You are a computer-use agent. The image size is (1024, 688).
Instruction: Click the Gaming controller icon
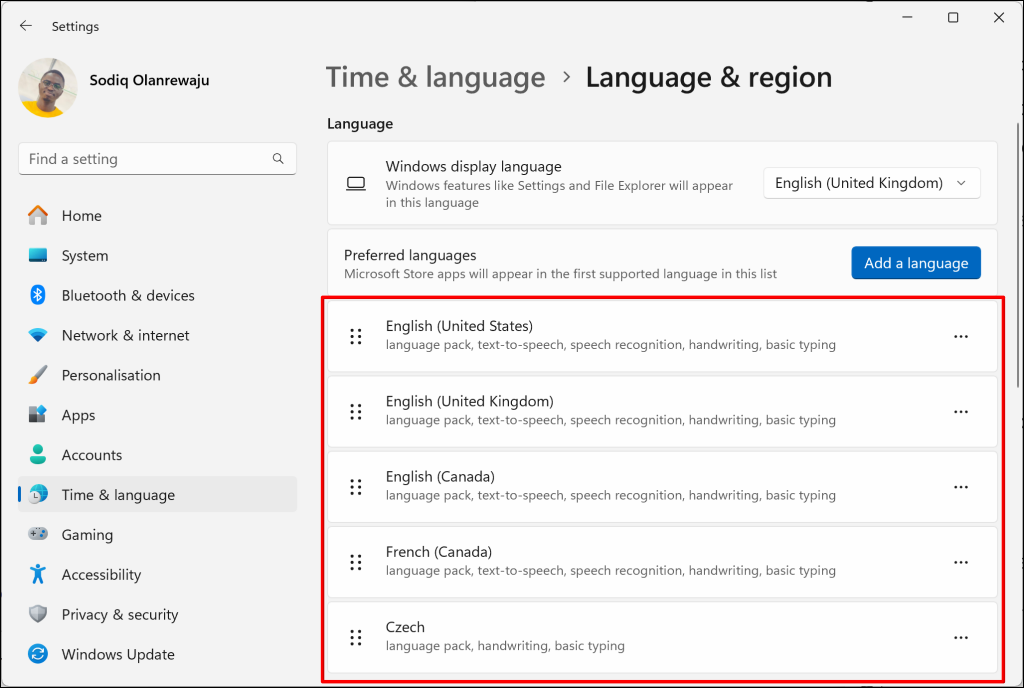38,534
